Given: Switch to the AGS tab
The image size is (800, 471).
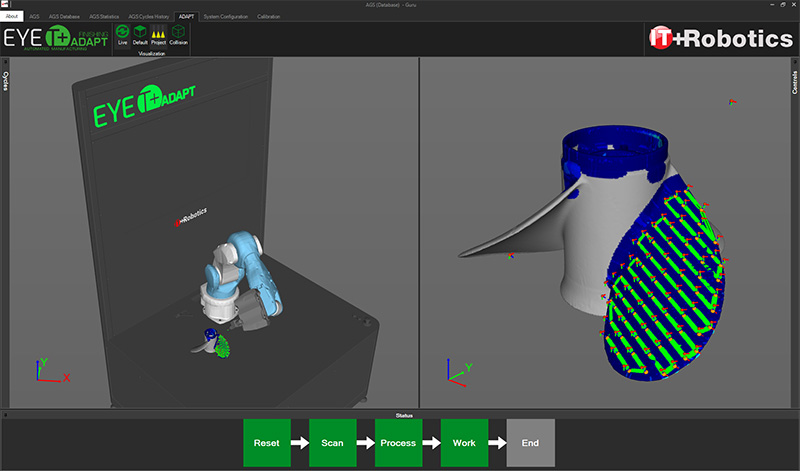Looking at the screenshot, I should 34,16.
